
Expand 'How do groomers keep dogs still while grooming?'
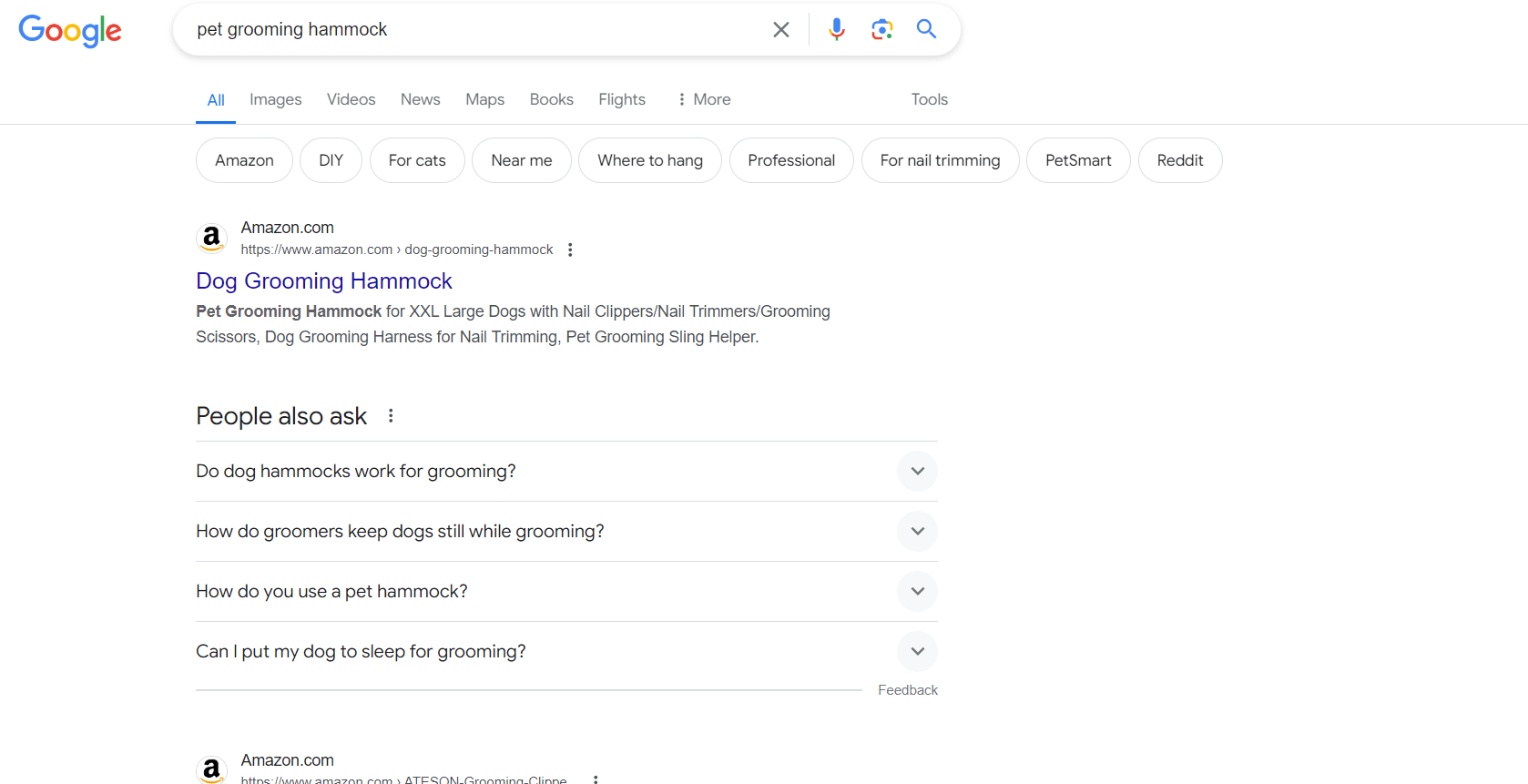tap(566, 531)
